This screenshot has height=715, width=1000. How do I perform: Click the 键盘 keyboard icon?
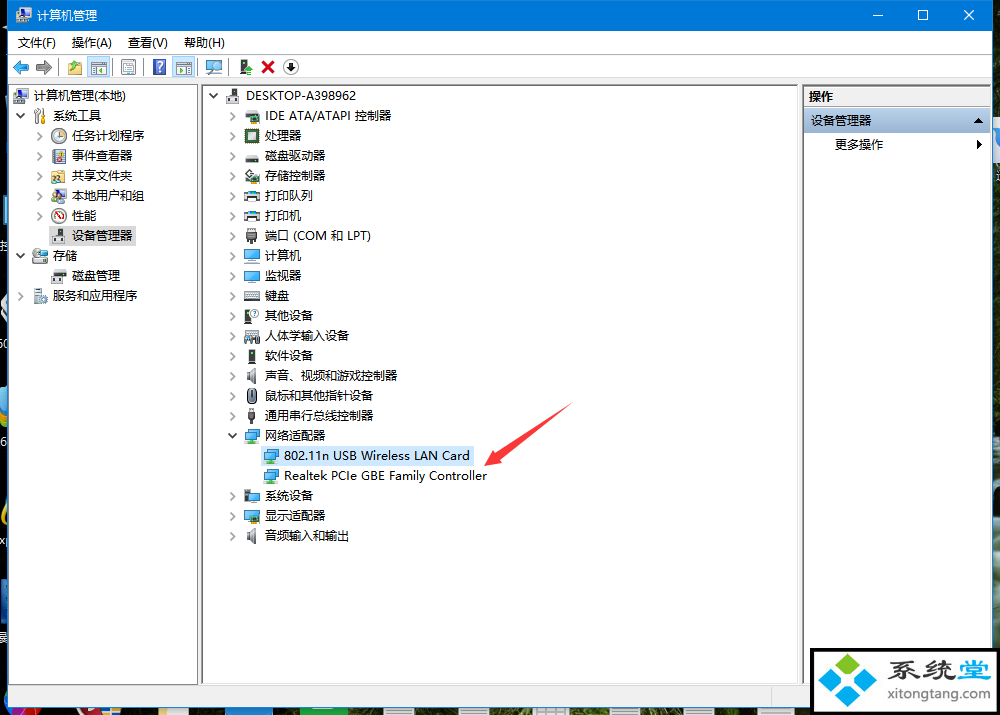click(253, 296)
